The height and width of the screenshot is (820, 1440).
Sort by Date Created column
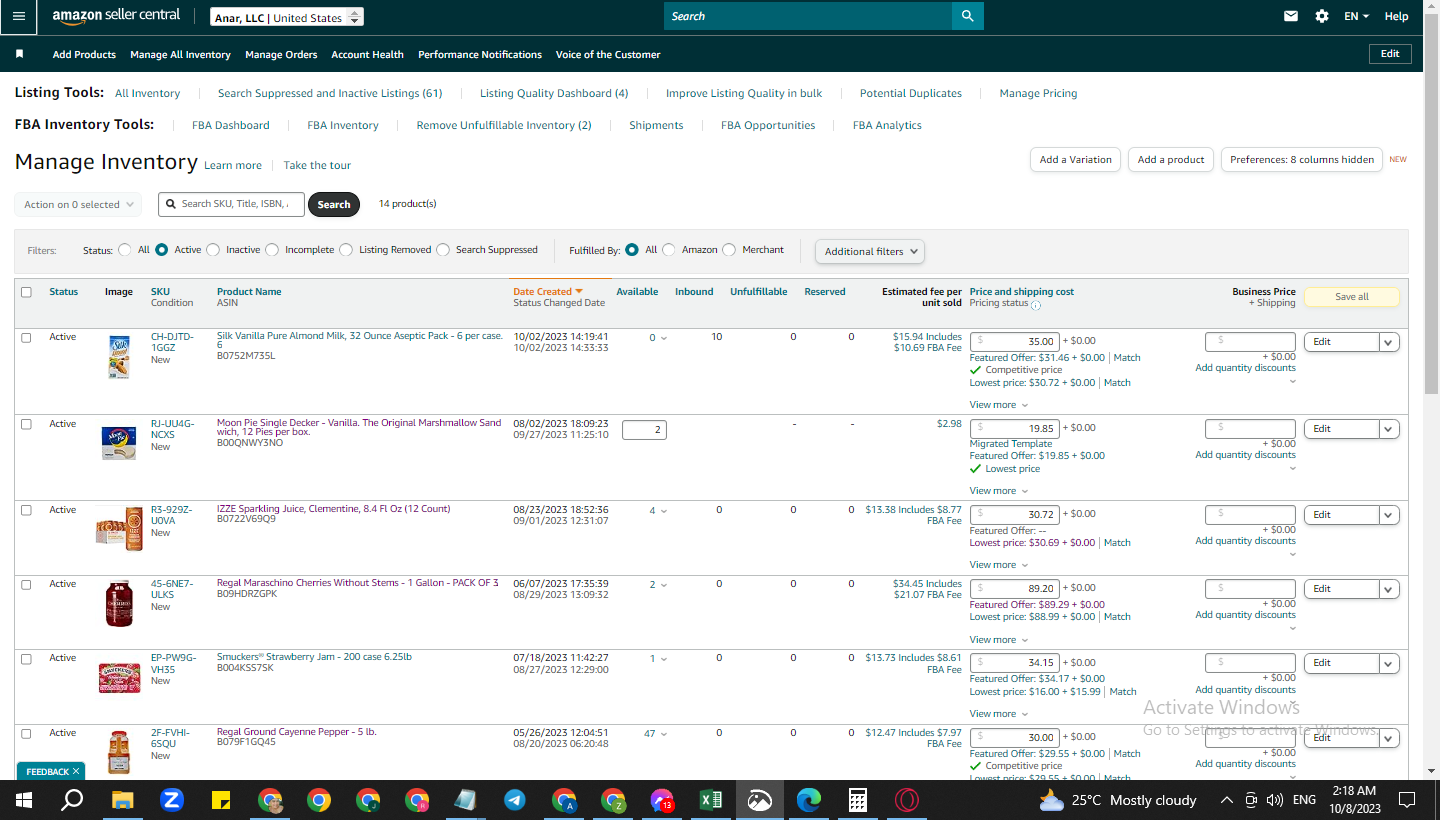coord(547,292)
